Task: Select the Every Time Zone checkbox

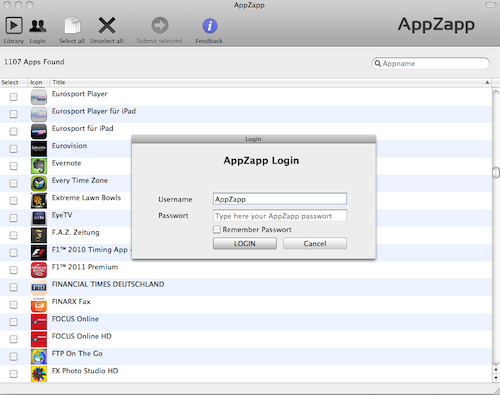Action: coord(13,183)
